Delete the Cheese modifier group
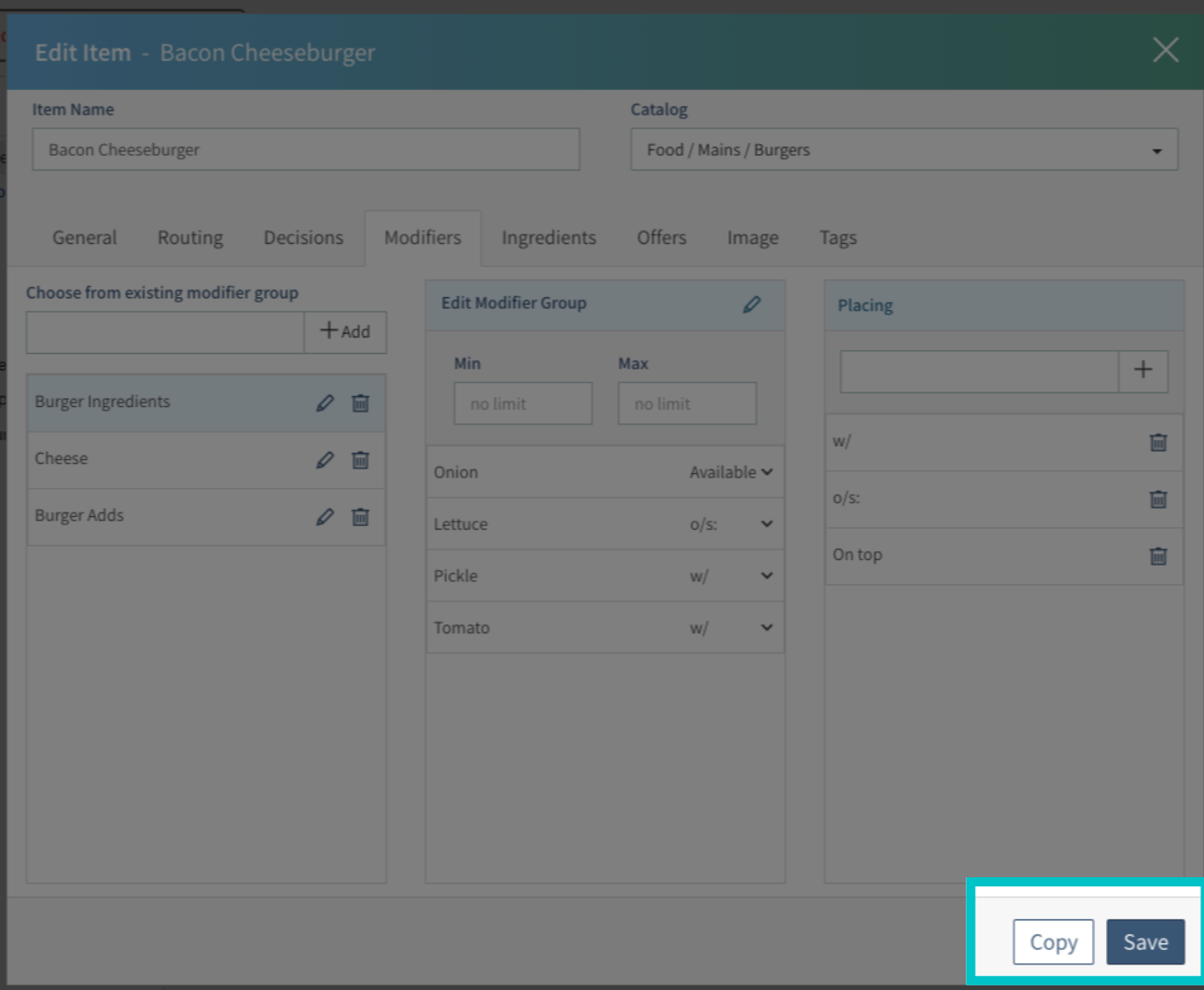The height and width of the screenshot is (990, 1204). click(x=360, y=459)
